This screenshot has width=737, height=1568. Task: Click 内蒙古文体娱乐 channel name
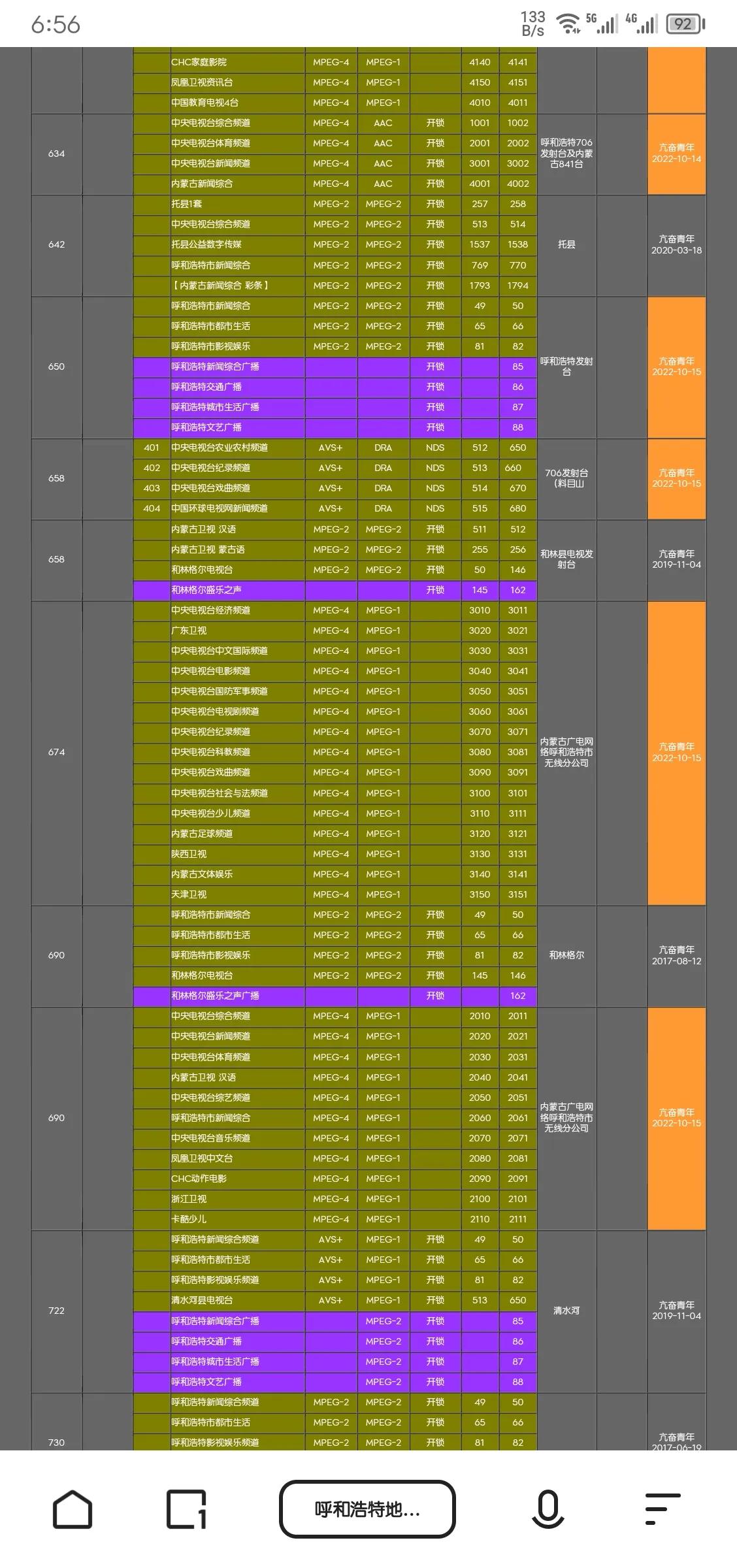(x=202, y=874)
